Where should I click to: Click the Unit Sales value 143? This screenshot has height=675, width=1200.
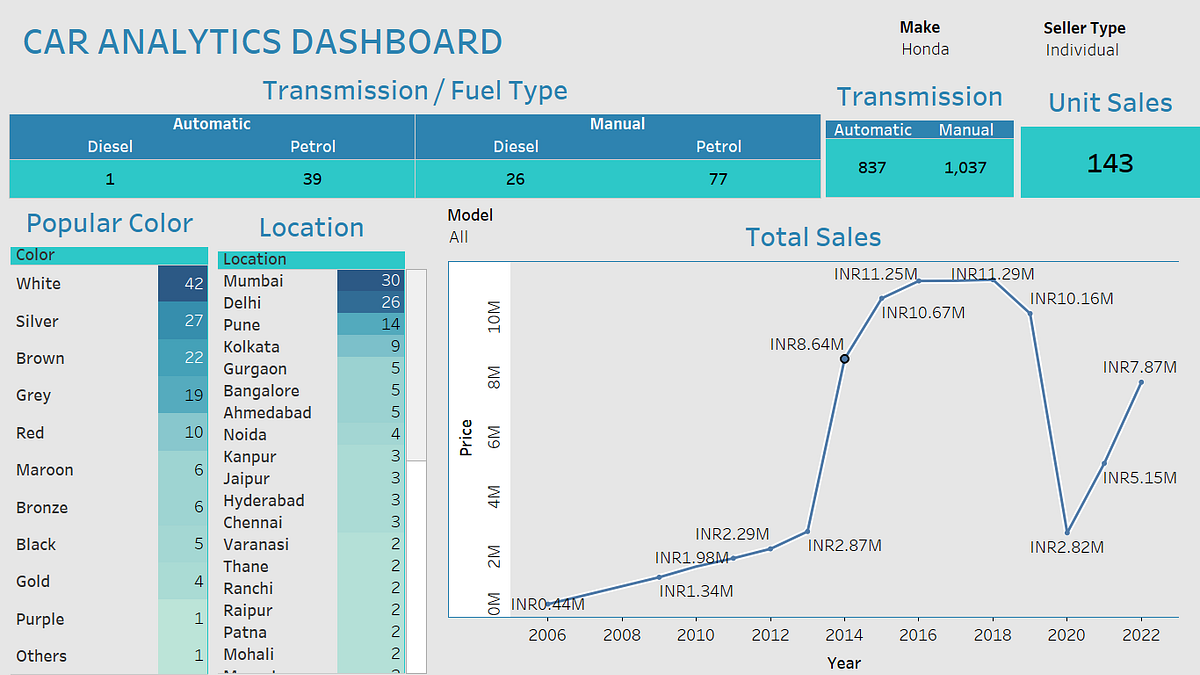pos(1110,163)
